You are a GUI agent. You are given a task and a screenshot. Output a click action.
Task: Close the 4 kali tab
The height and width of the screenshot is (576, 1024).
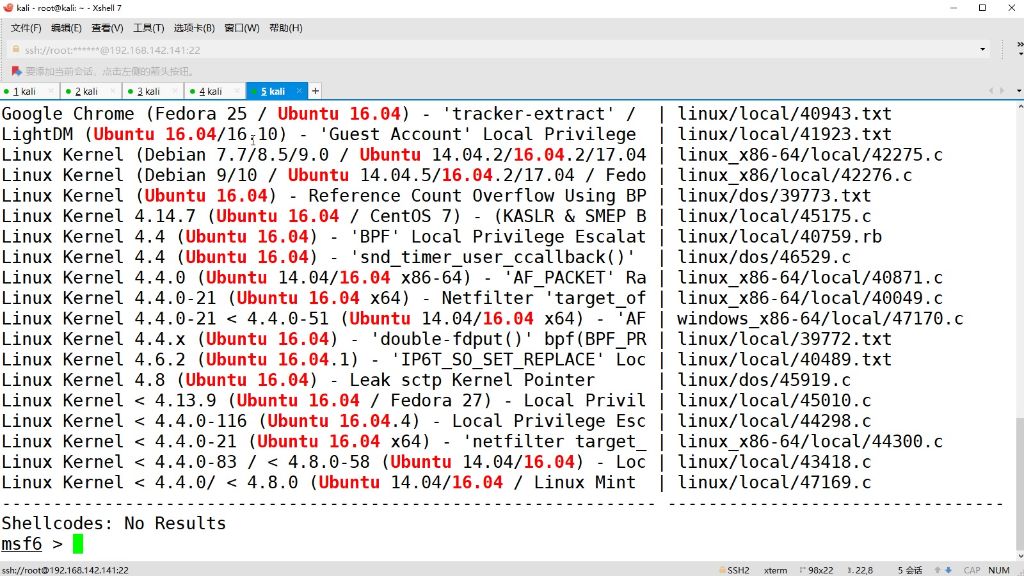coord(237,91)
